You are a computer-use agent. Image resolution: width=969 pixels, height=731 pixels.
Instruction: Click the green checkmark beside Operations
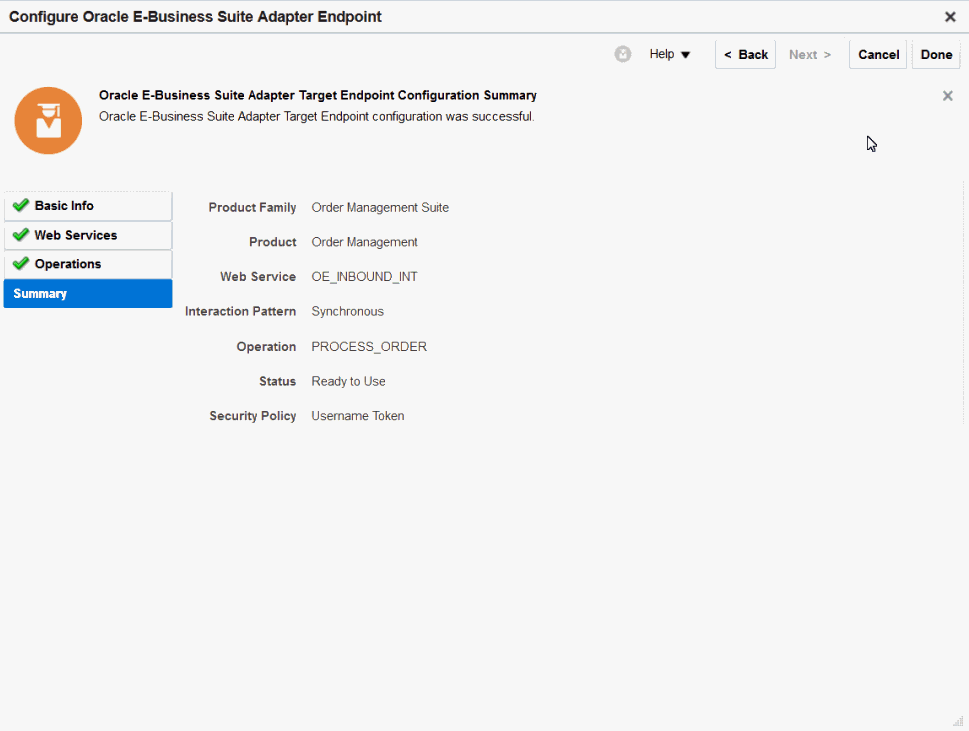pyautogui.click(x=21, y=263)
